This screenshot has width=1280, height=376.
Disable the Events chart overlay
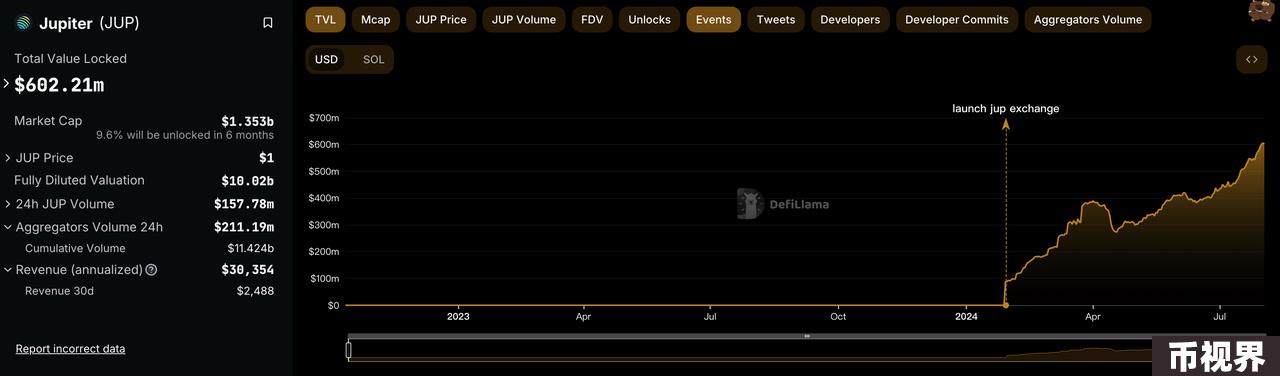pos(713,19)
